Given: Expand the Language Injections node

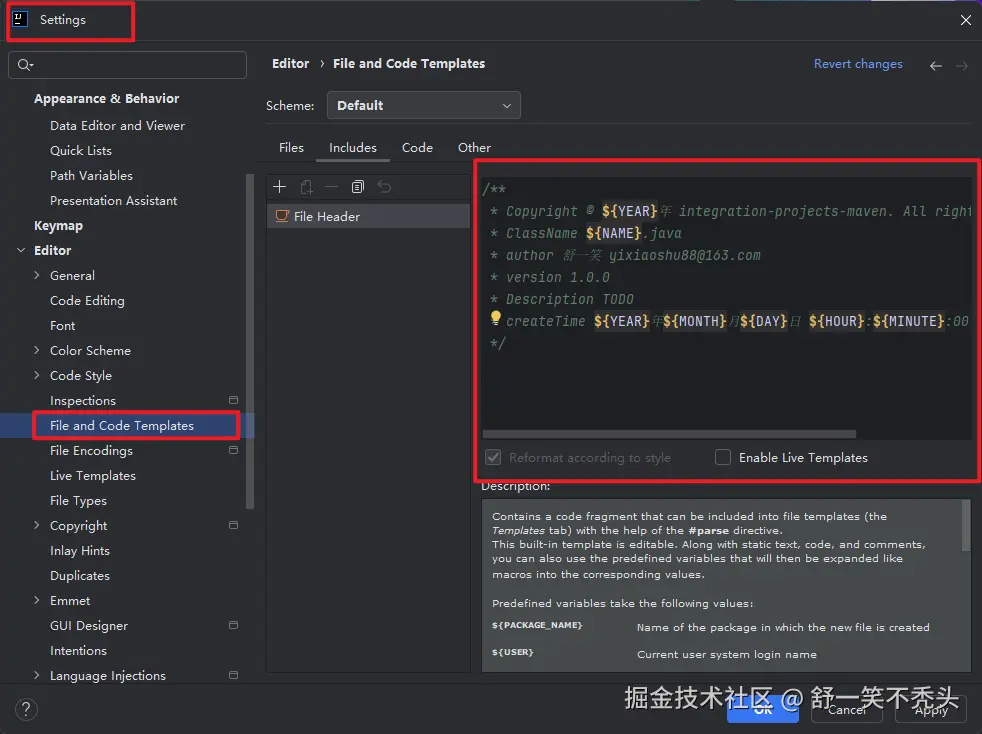Looking at the screenshot, I should (36, 675).
